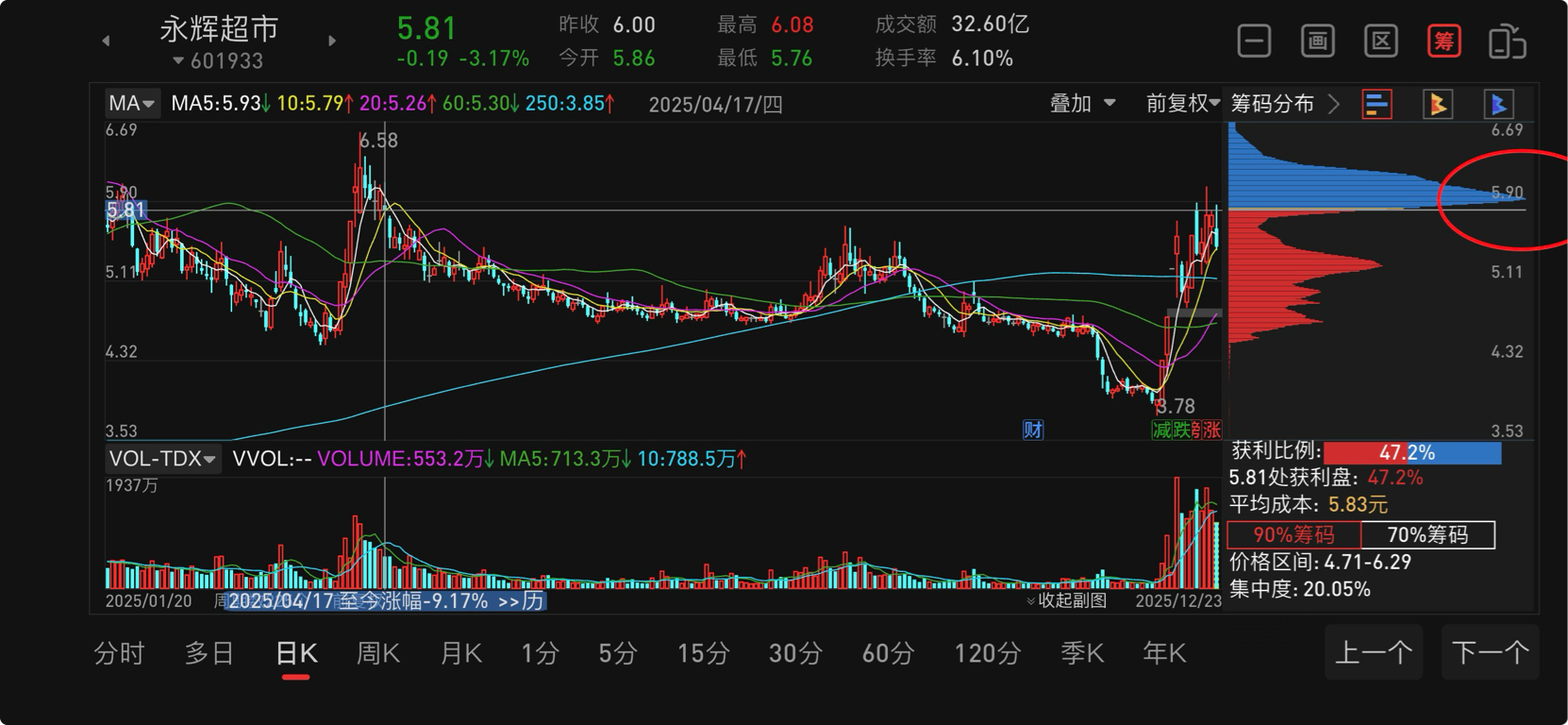
Task: Switch to 季K quarterly tab
Action: click(1082, 653)
